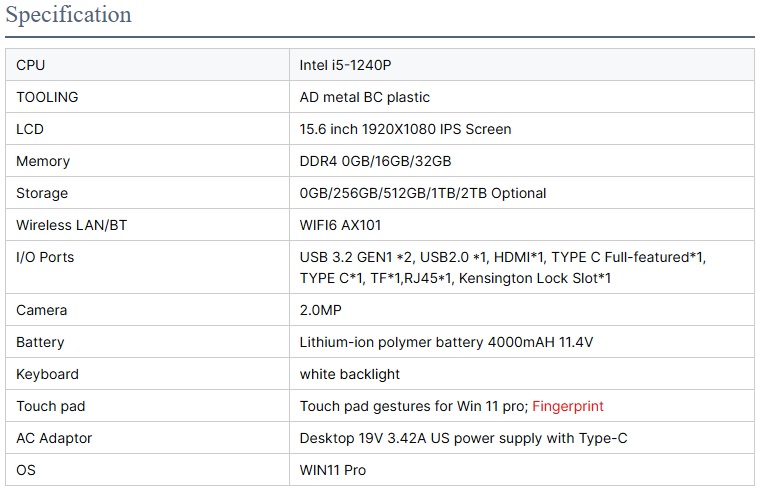Viewport: 760px width, 494px height.
Task: Click the AD metal BC plastic value
Action: coord(365,97)
